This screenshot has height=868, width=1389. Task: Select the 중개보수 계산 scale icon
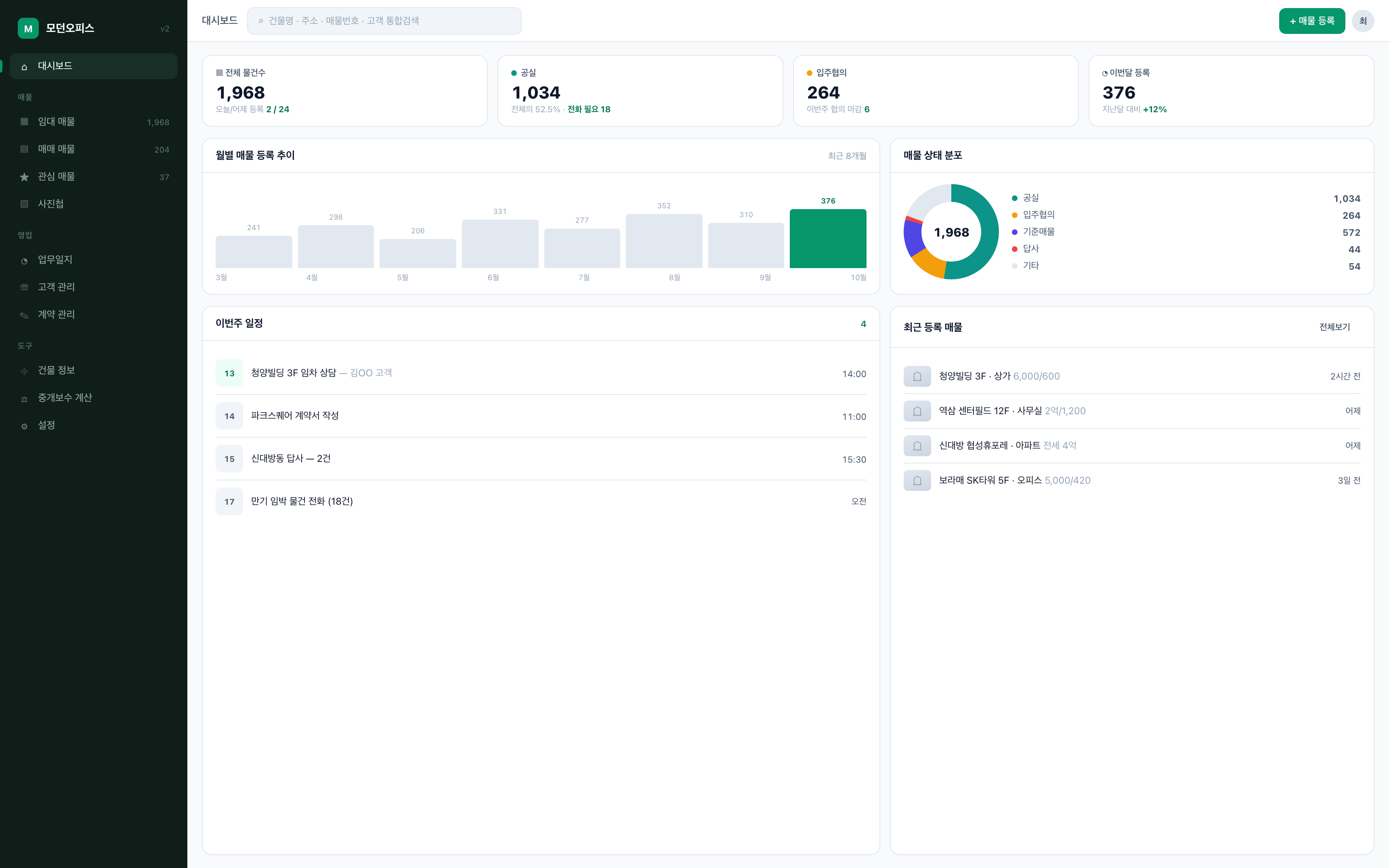[24, 398]
